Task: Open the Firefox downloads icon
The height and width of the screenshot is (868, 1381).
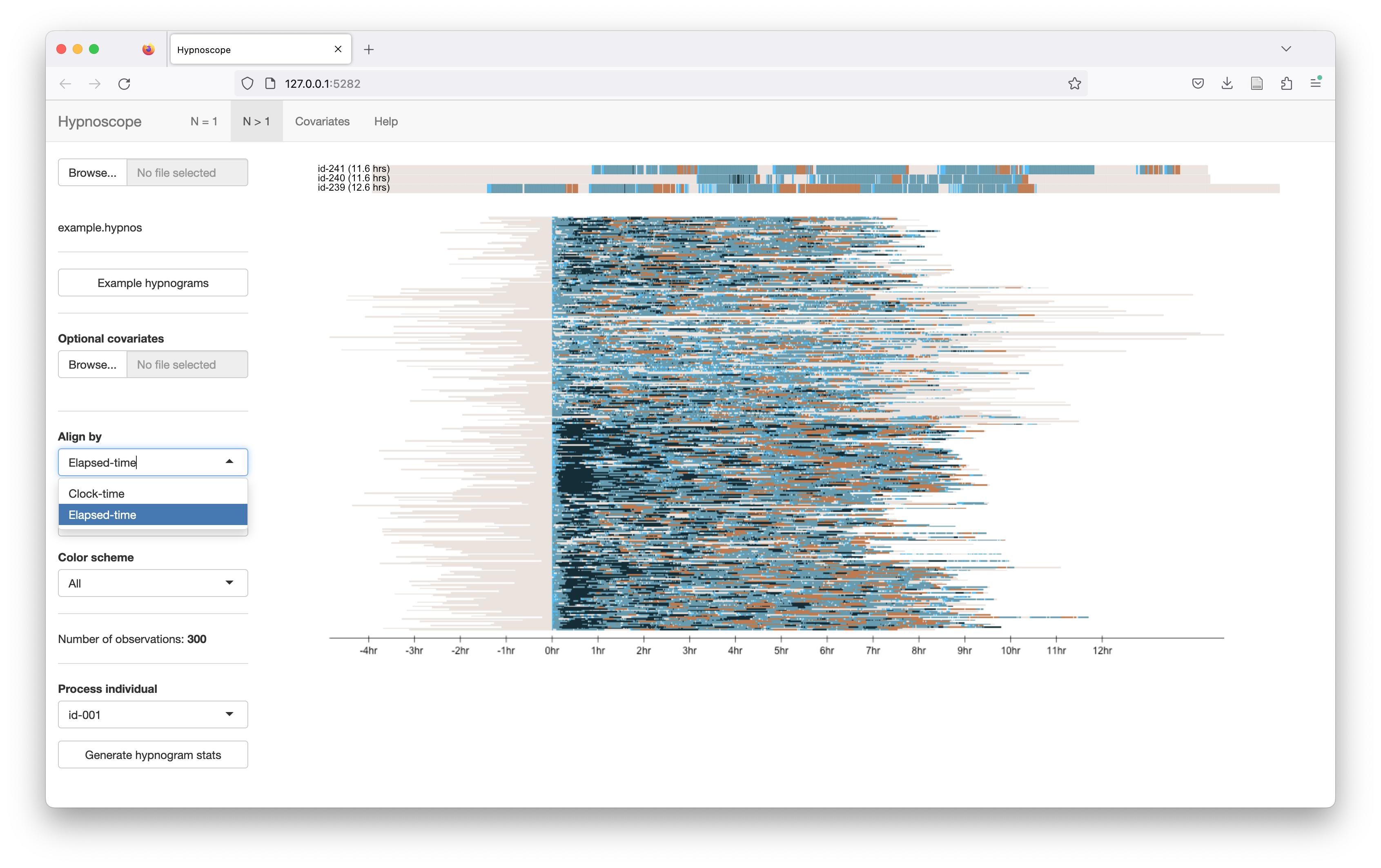Action: click(1227, 84)
